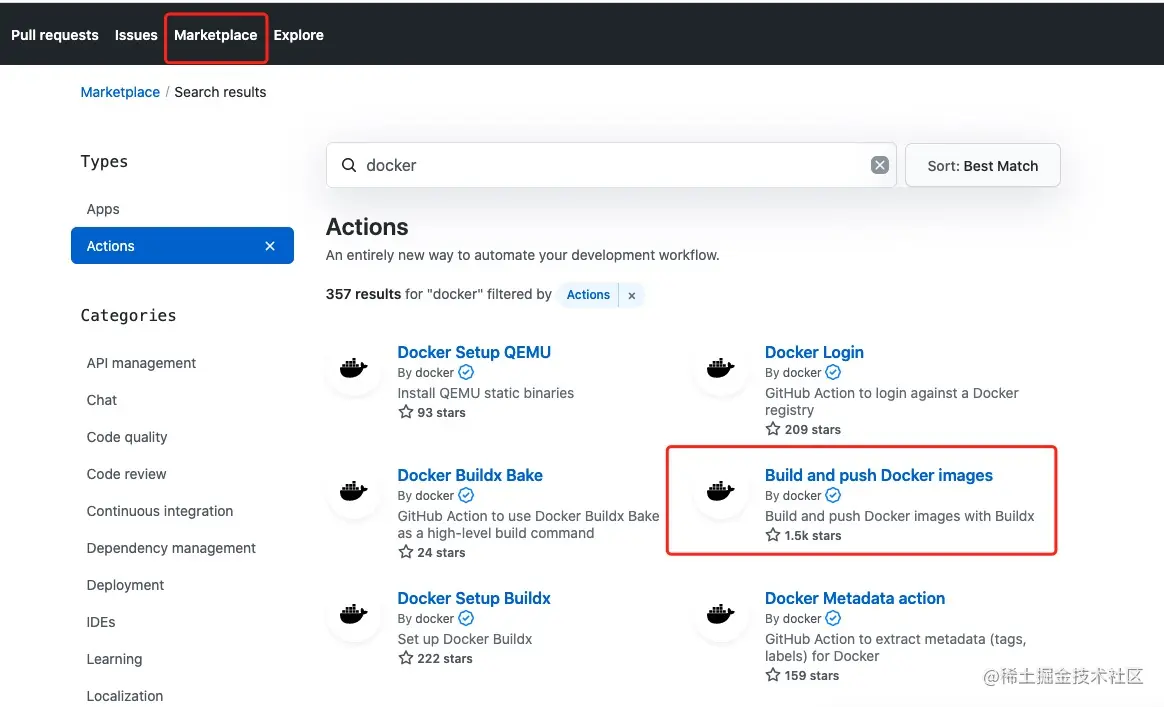Click "Set up Docker Buildx" description
Viewport: 1164px width, 707px height.
(465, 639)
